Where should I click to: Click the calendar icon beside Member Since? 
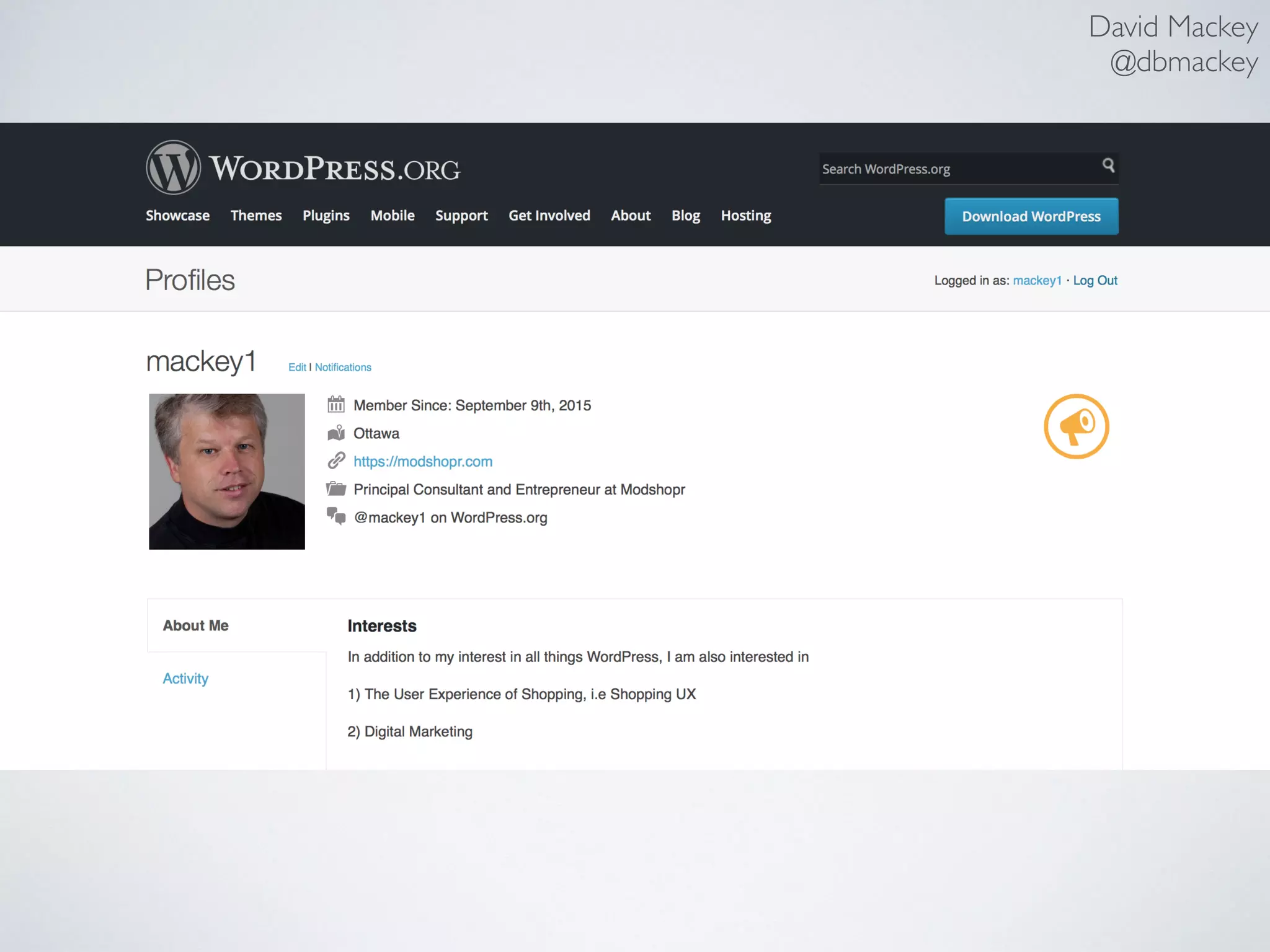tap(336, 405)
